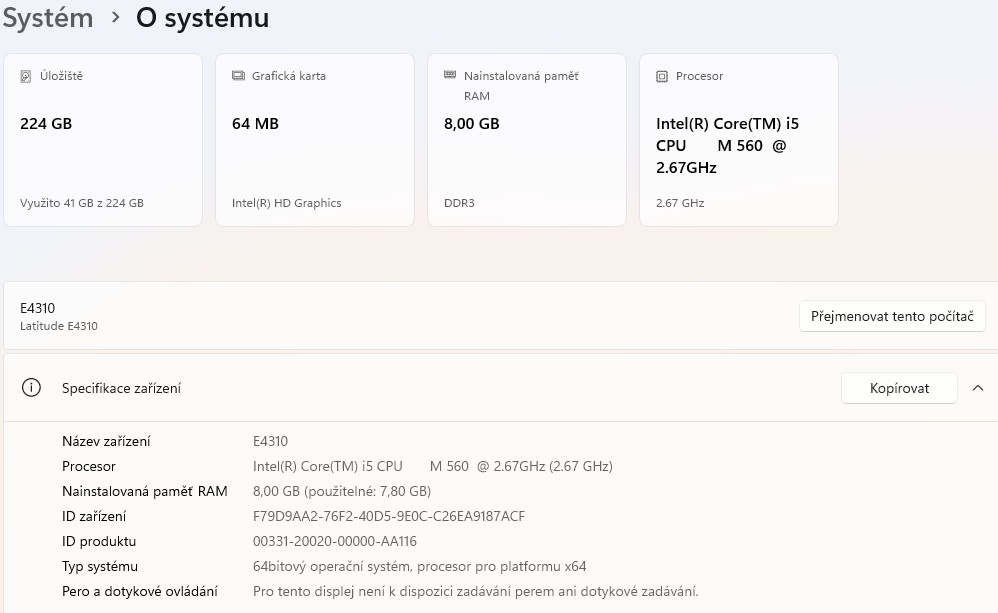Open the graphics card tile showing 64 MB

[x=315, y=140]
